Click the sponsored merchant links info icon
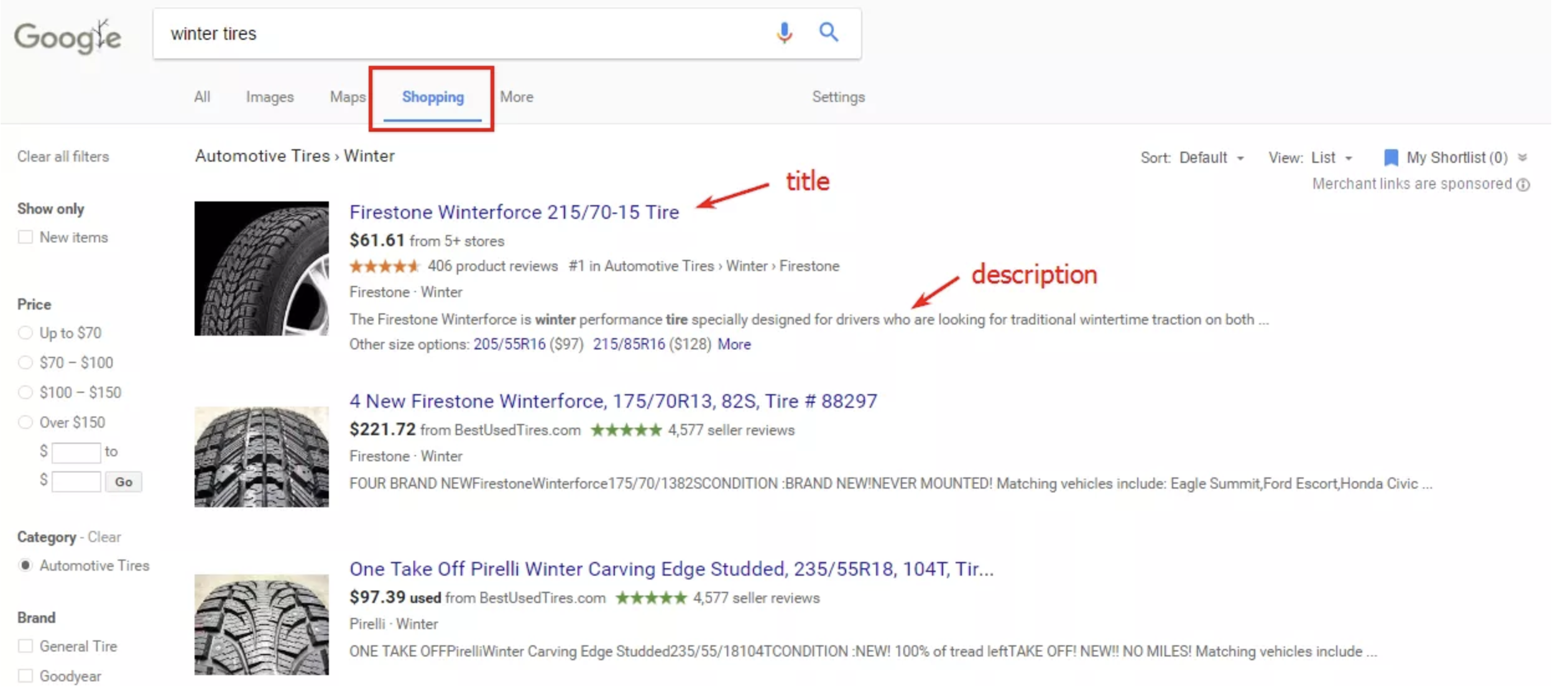This screenshot has width=1568, height=695. click(1523, 185)
